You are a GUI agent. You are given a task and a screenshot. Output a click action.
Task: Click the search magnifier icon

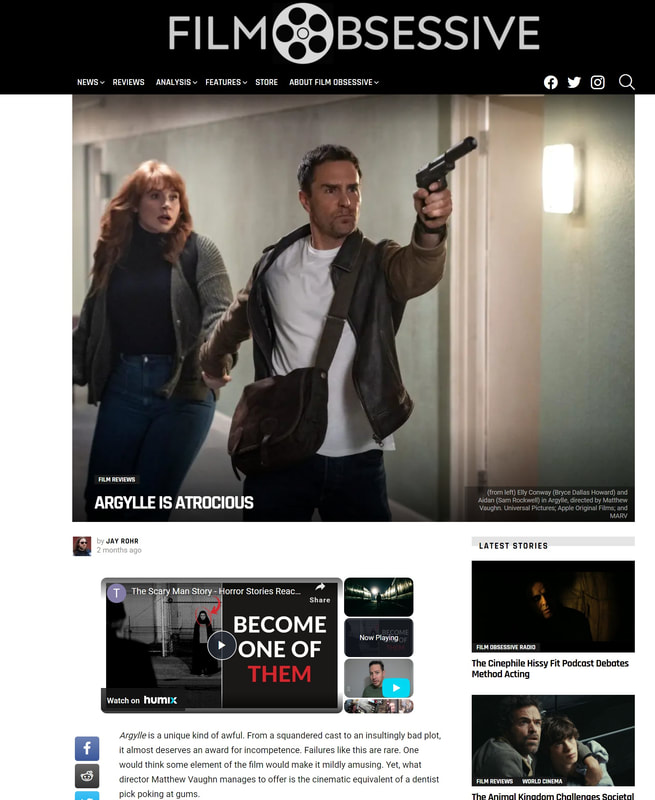626,82
